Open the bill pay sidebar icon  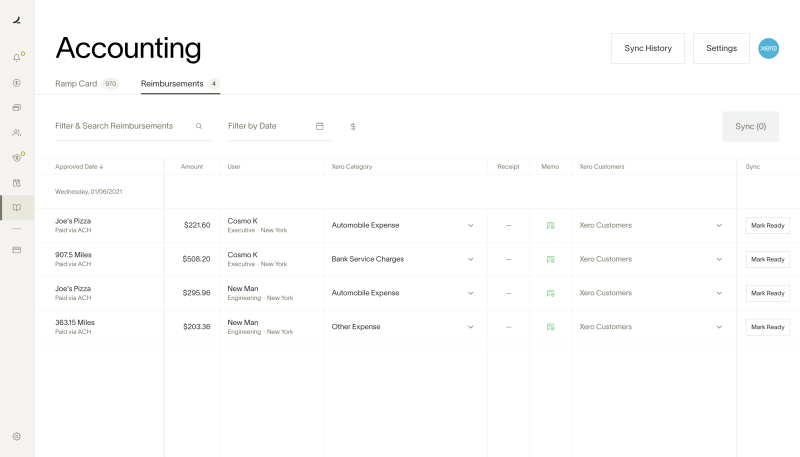(17, 183)
